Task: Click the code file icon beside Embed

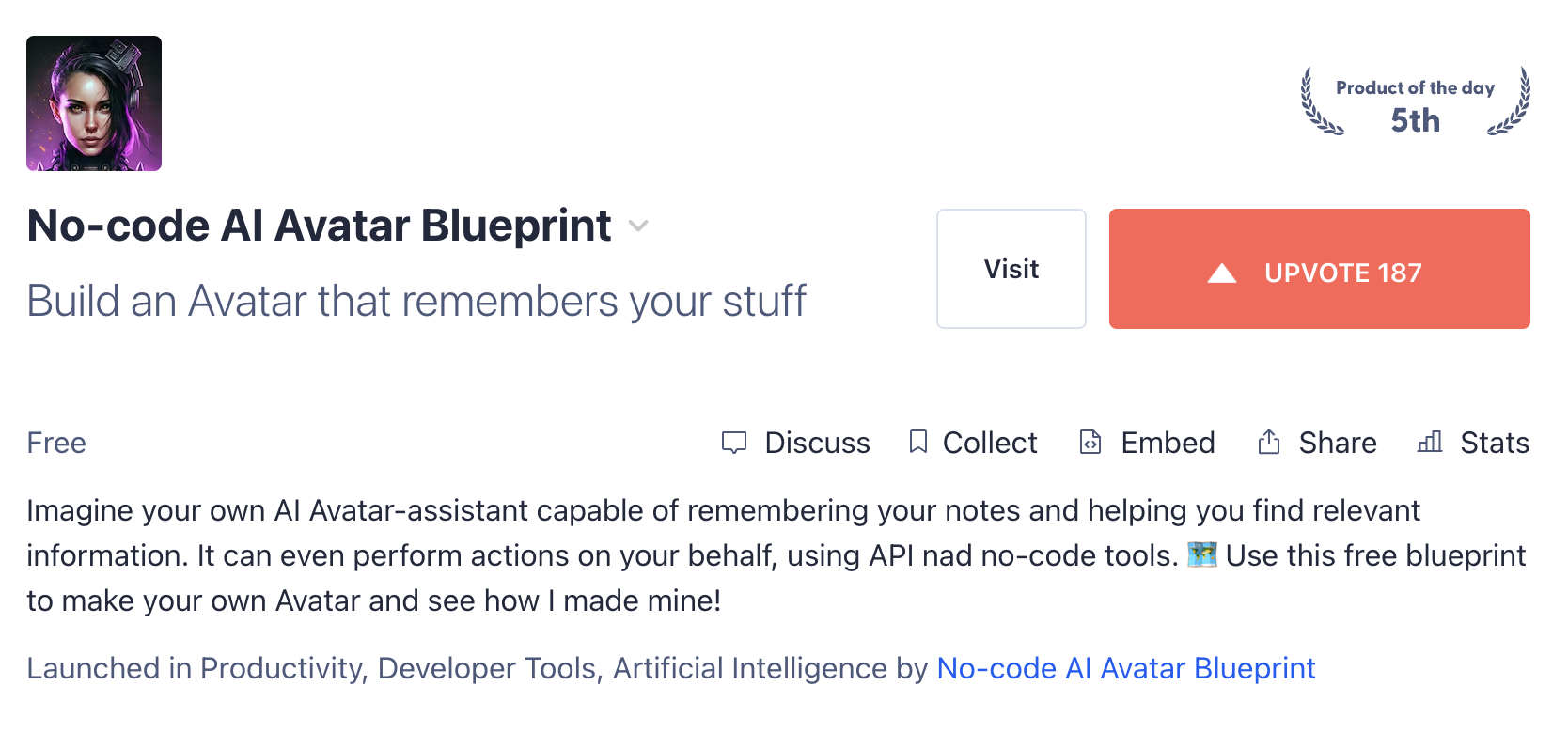Action: click(x=1090, y=442)
